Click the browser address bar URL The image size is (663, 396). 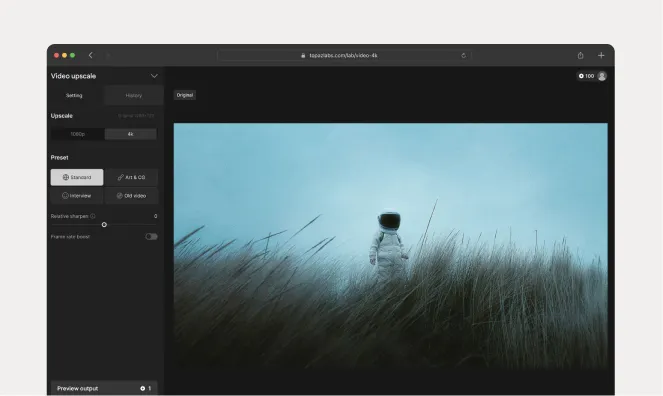coord(343,55)
